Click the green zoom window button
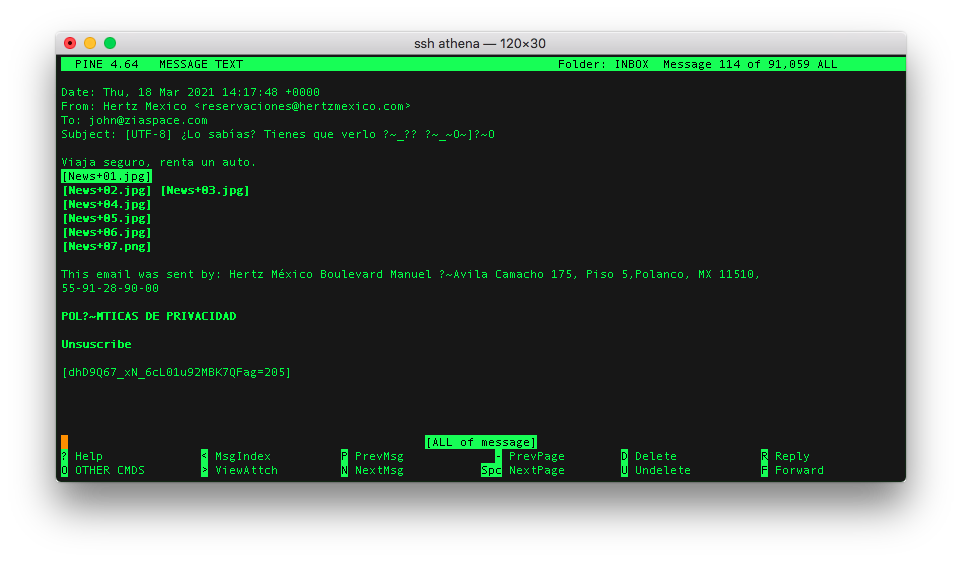 [110, 43]
